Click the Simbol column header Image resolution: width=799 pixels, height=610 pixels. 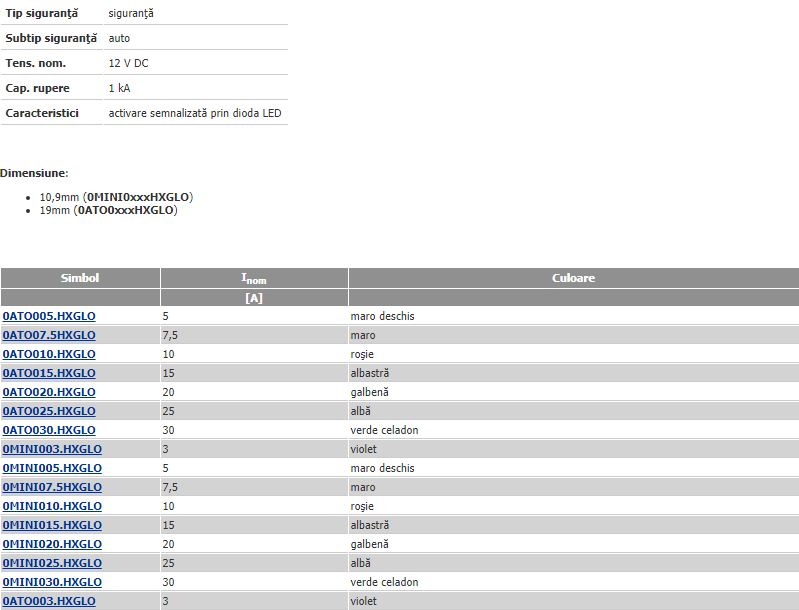tap(80, 278)
